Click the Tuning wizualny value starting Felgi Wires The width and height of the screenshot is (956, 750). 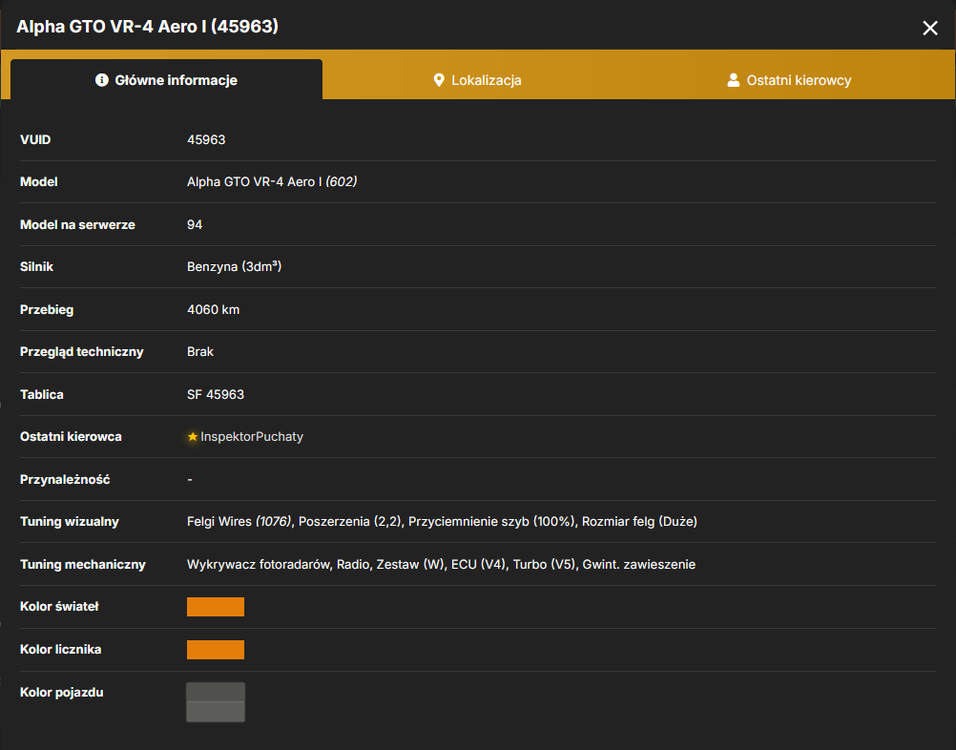point(442,521)
